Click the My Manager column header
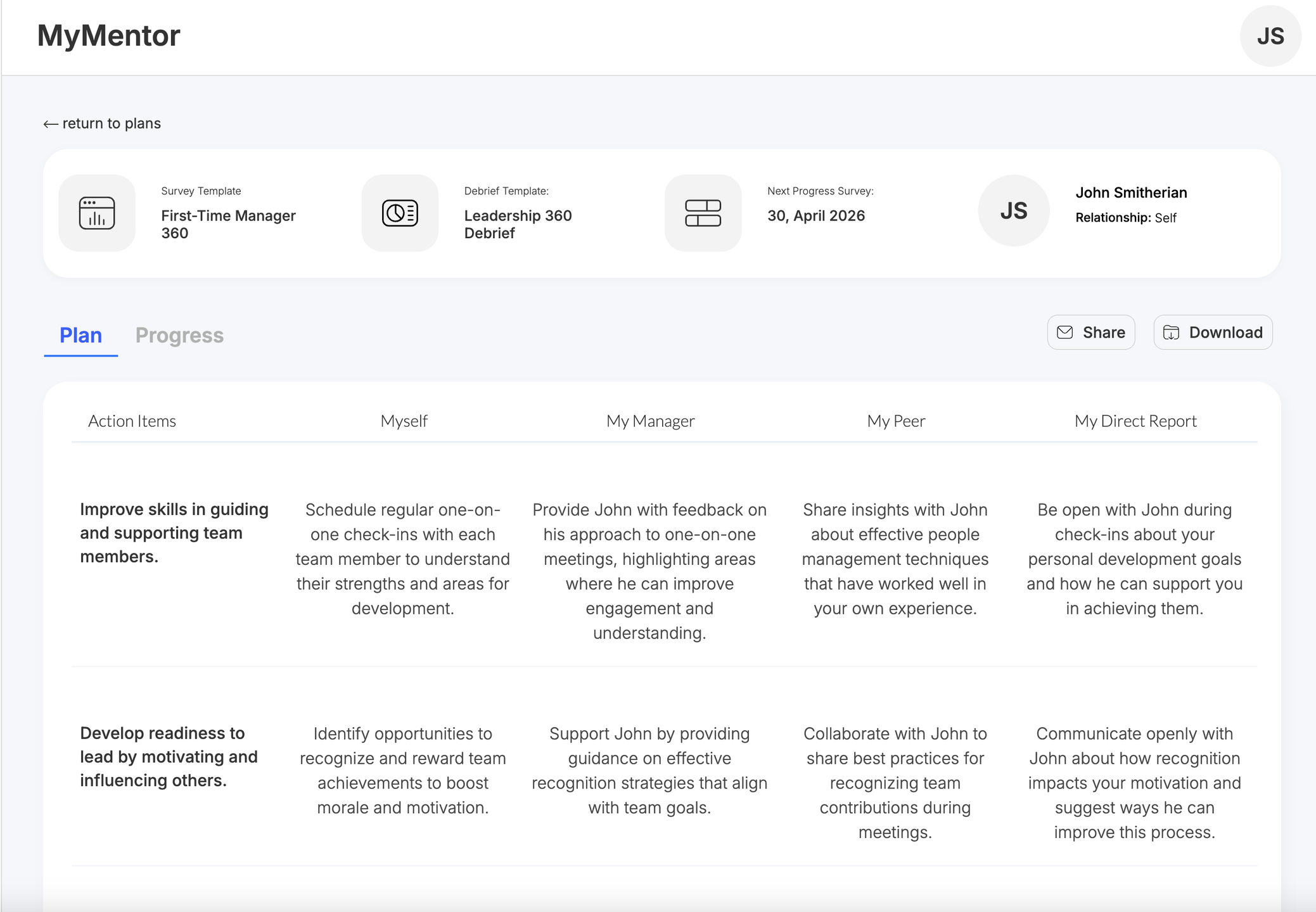1316x912 pixels. pos(650,421)
